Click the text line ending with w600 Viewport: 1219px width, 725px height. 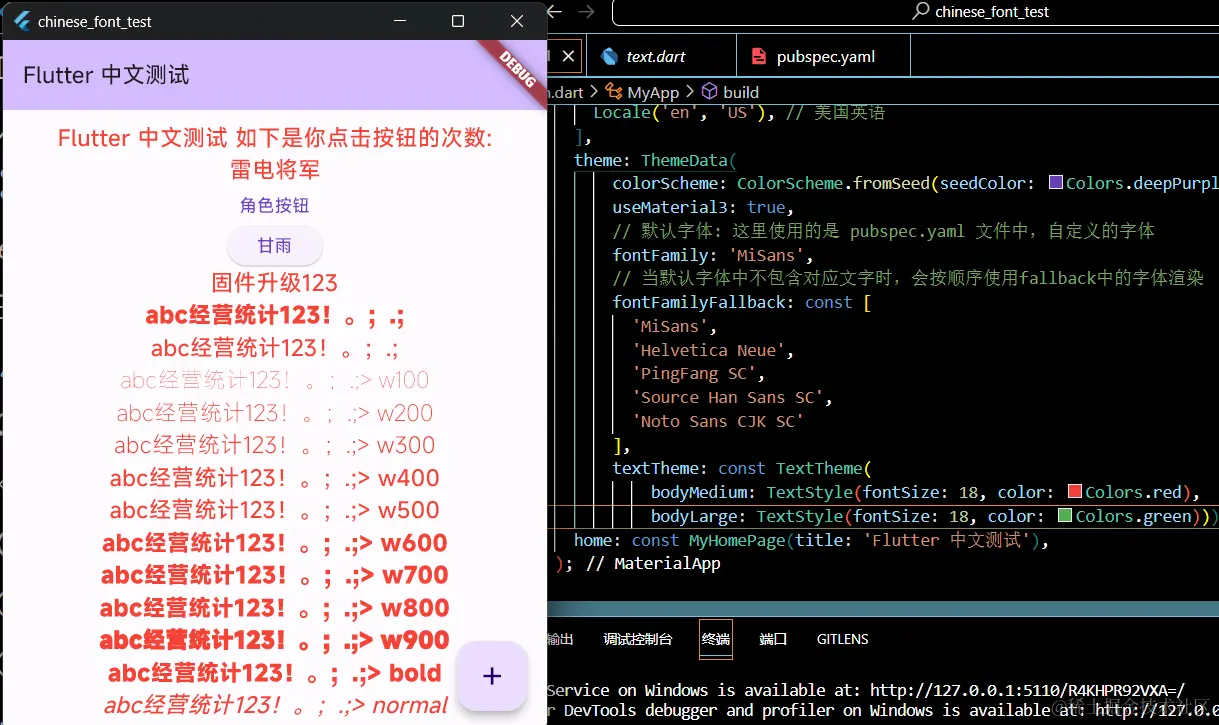pos(275,543)
